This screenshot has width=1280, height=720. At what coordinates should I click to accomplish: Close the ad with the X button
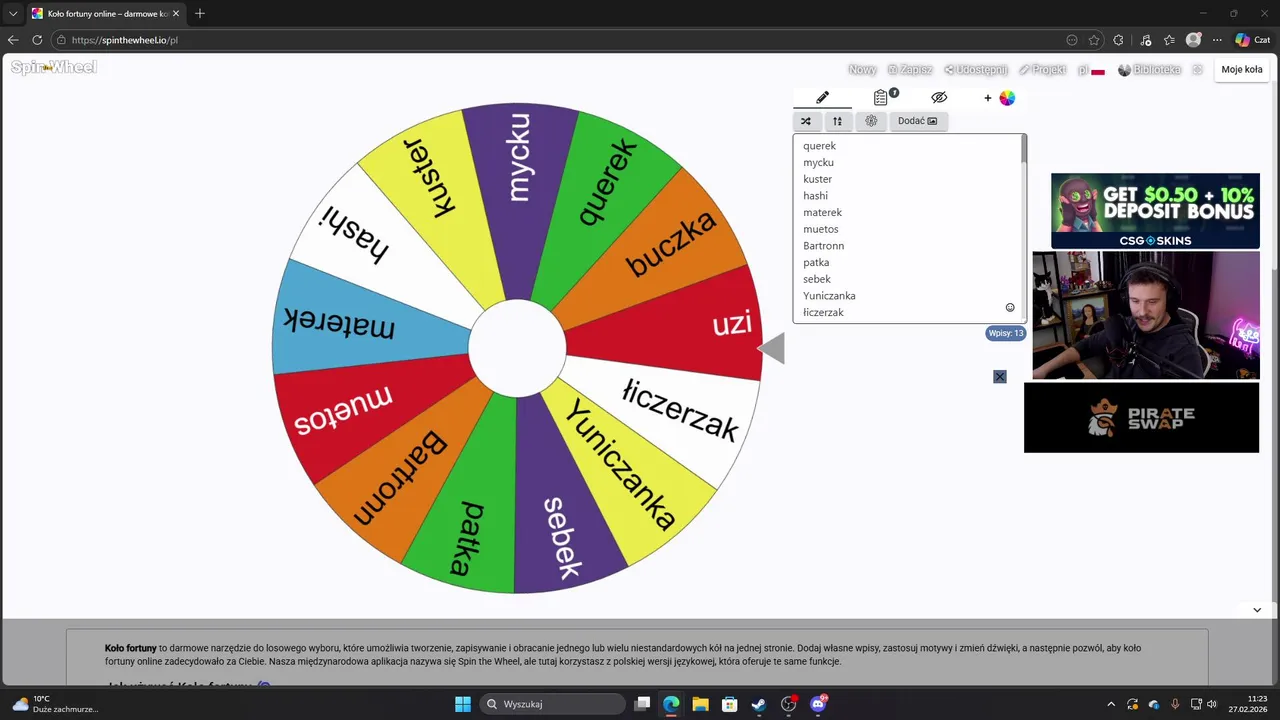tap(1000, 377)
